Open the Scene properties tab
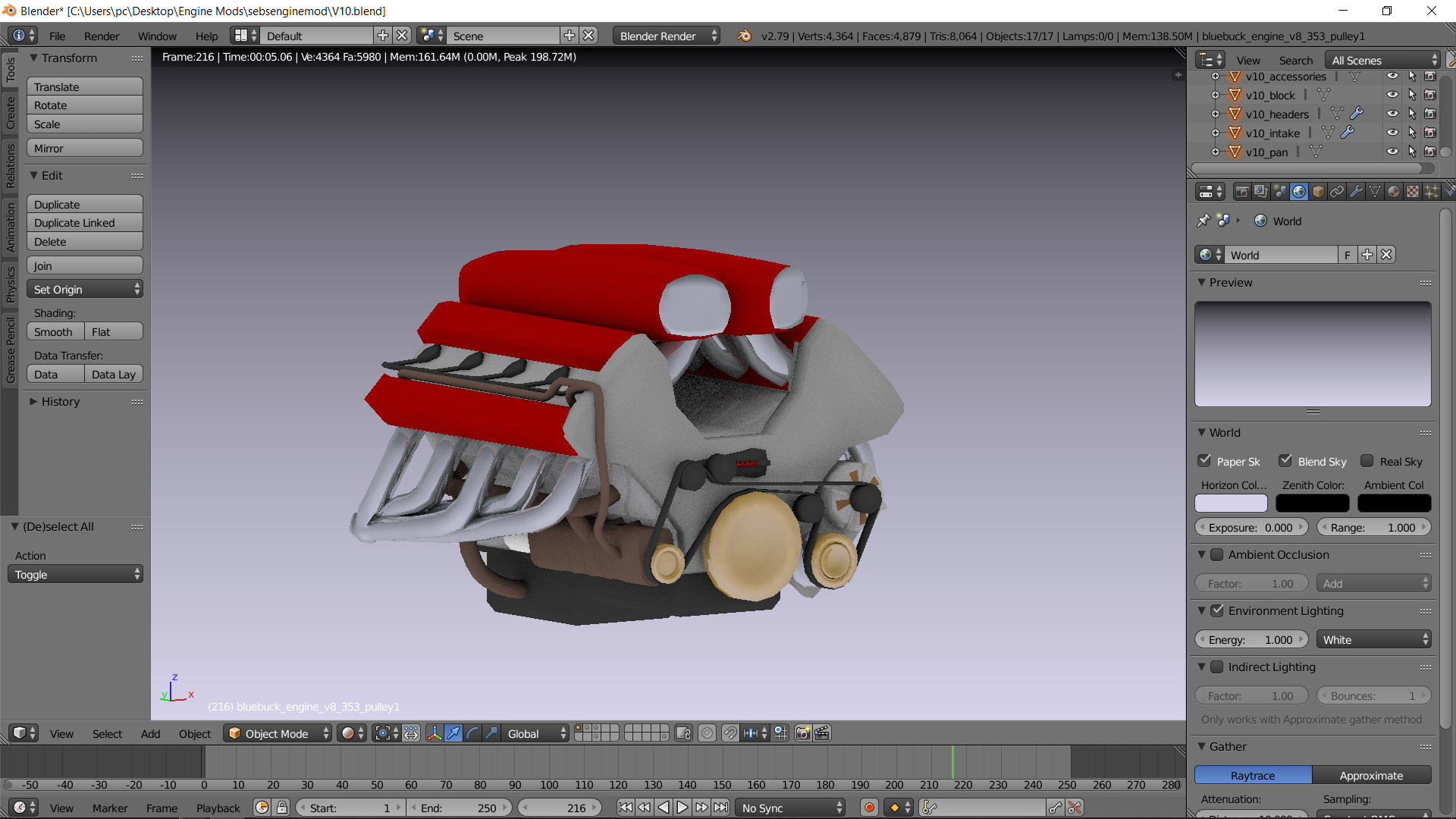Screen dimensions: 1456x819 point(1280,192)
